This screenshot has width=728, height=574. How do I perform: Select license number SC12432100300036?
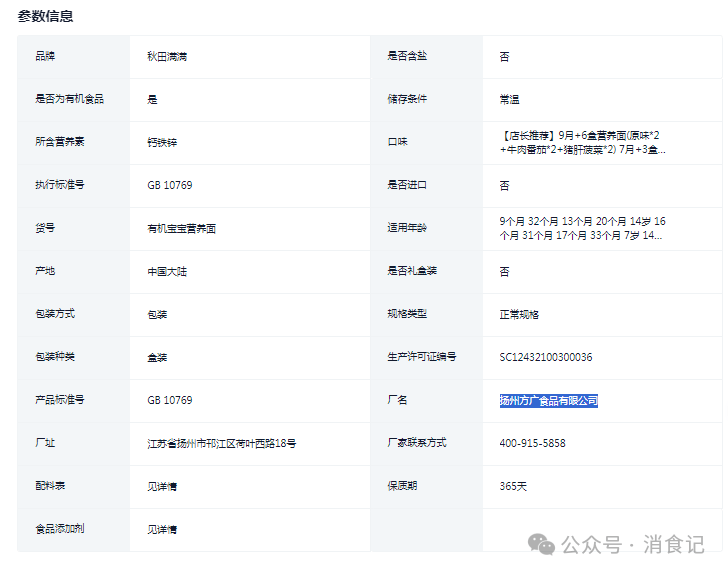click(545, 358)
